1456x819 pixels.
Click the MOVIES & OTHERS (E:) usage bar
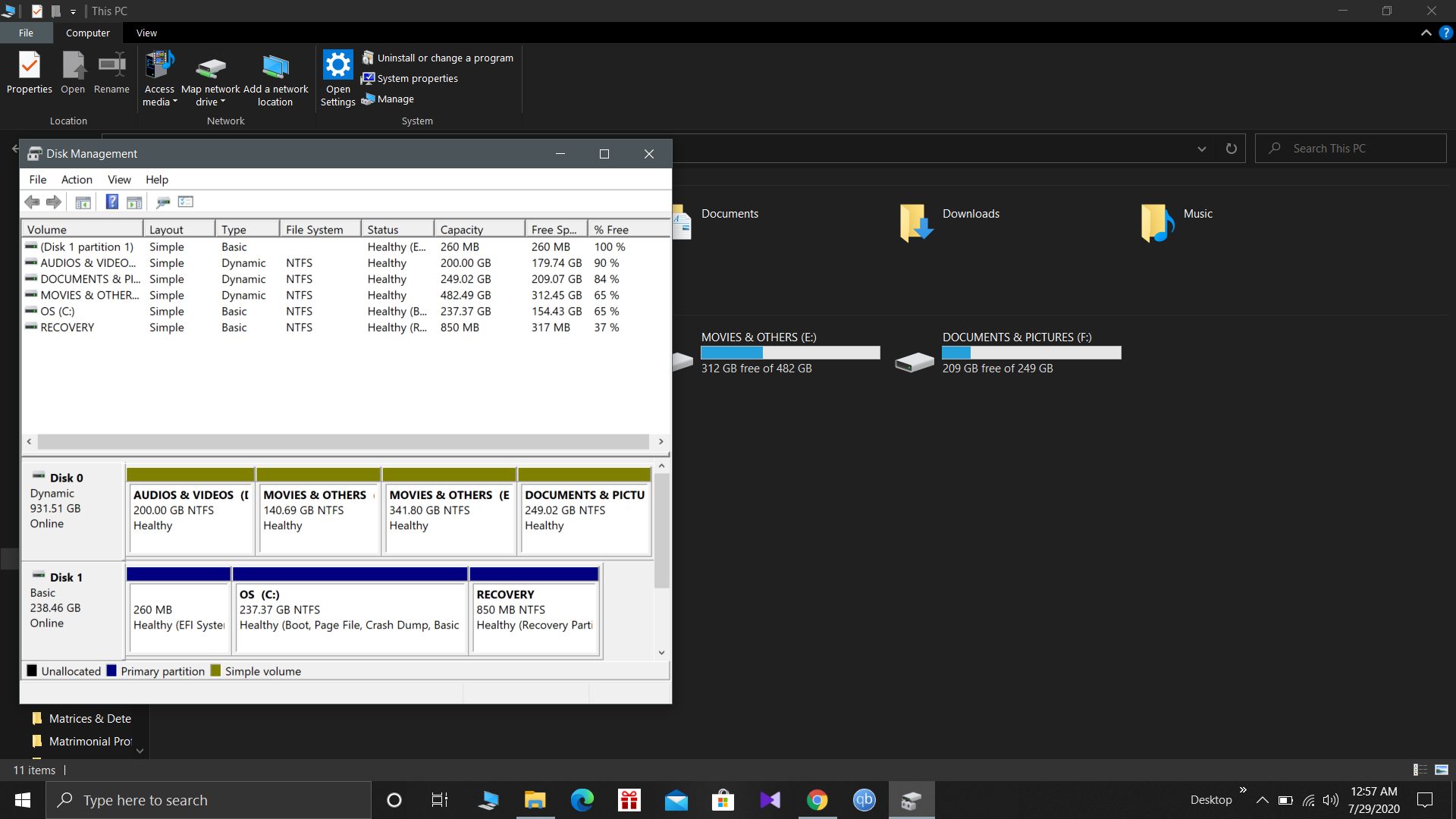(790, 353)
